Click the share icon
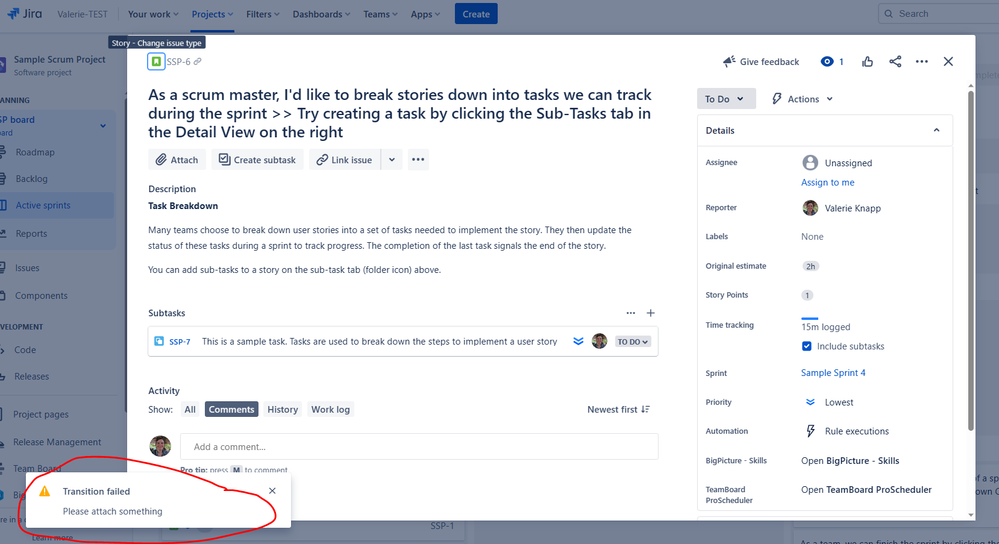 coord(895,62)
